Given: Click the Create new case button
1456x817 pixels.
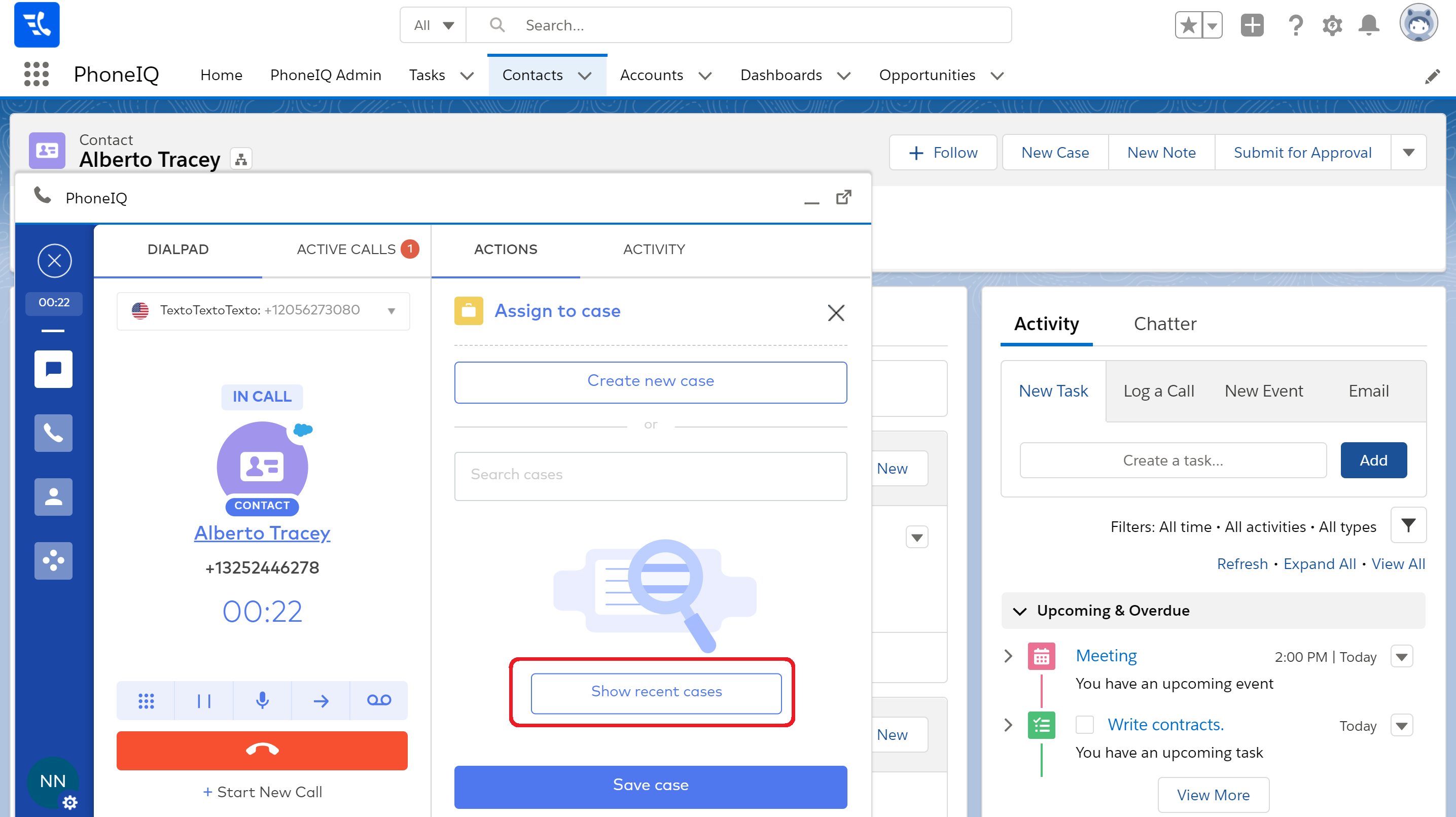Looking at the screenshot, I should pos(650,381).
